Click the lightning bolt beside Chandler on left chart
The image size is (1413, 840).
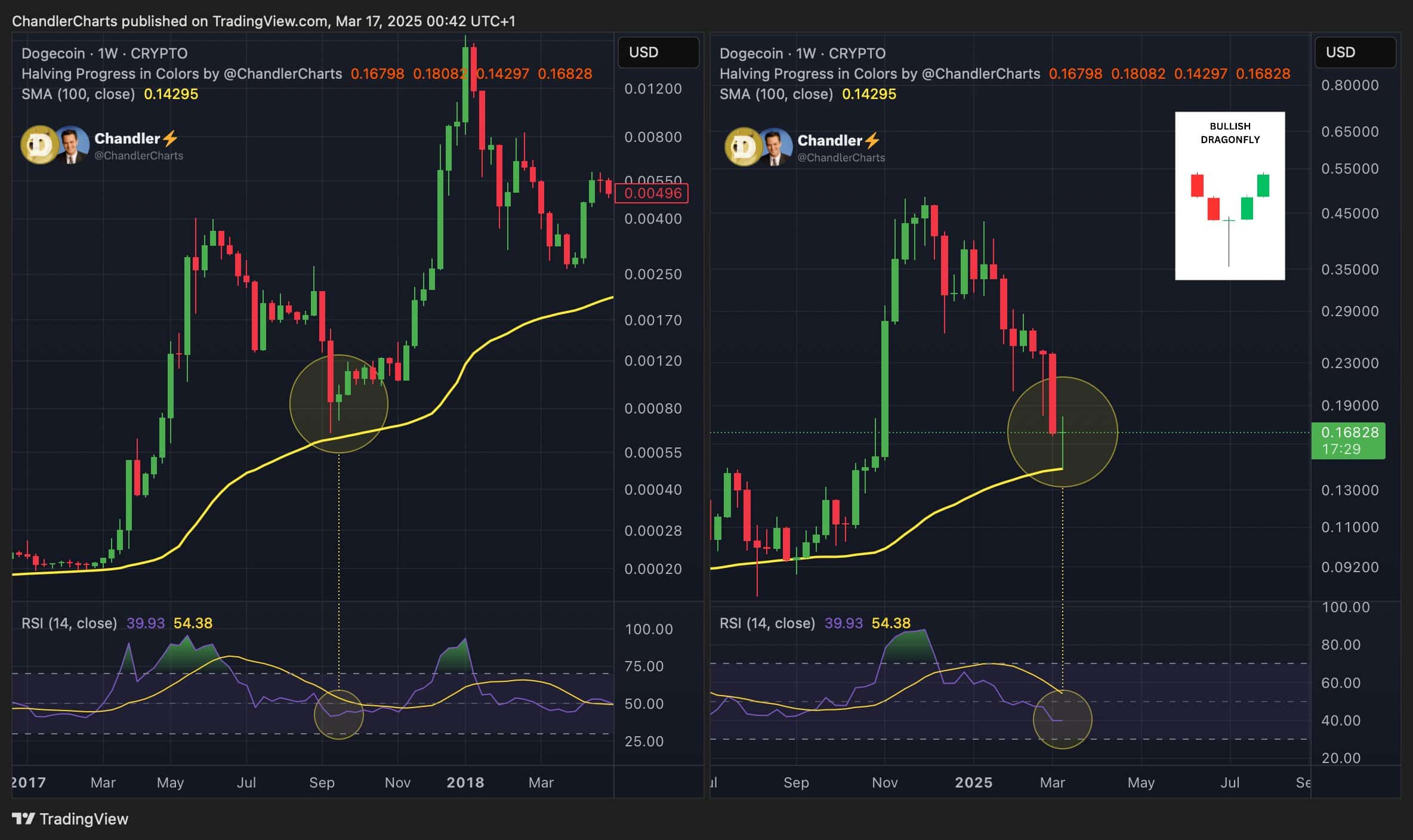click(x=170, y=138)
